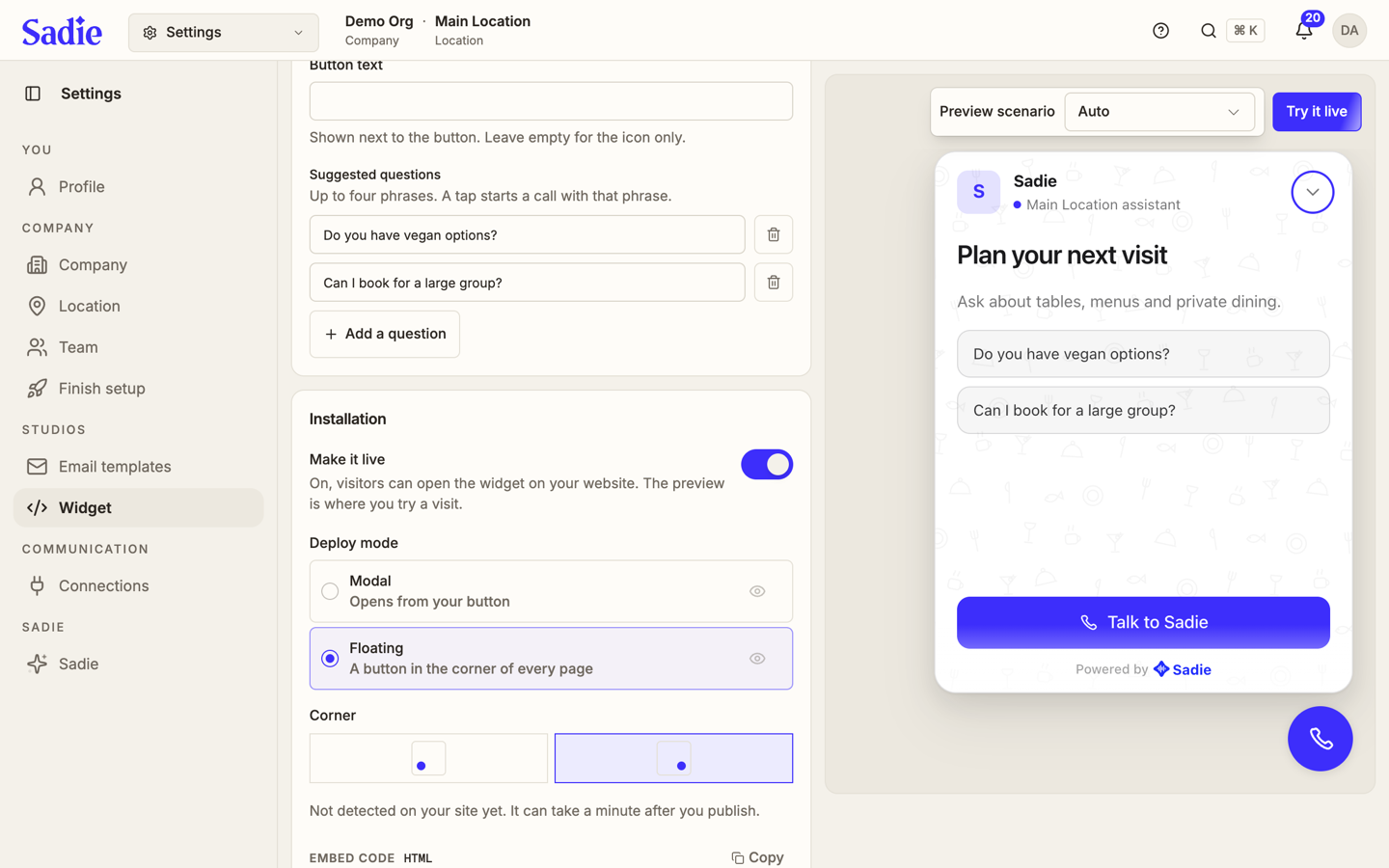Open the Settings section dropdown

pyautogui.click(x=223, y=33)
